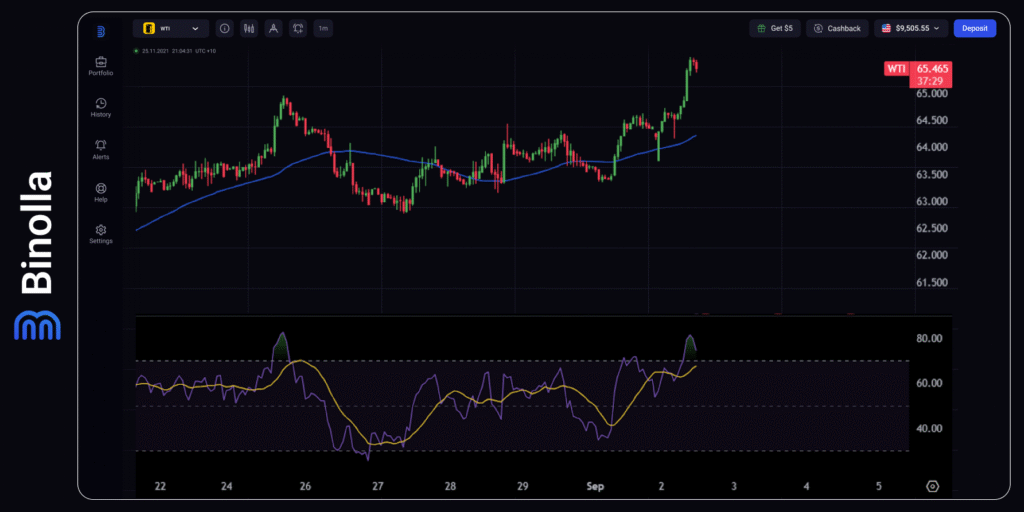1024x512 pixels.
Task: Click the Binolla logo in top bar
Action: tap(101, 31)
